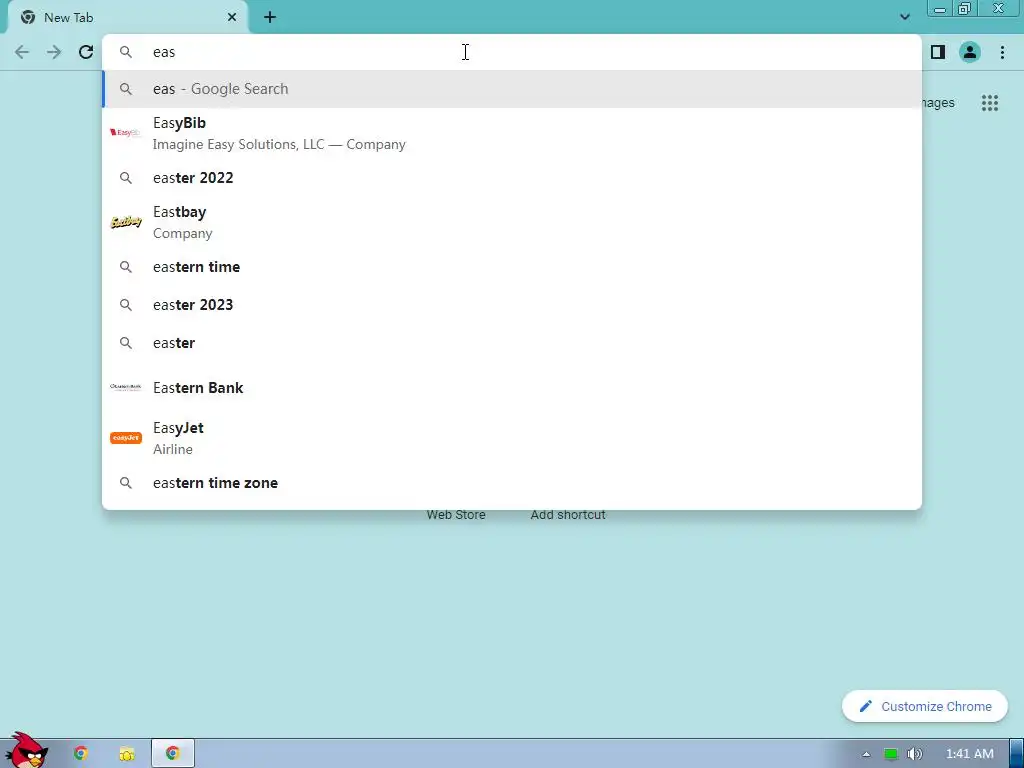
Task: Open Customize Chrome
Action: (x=925, y=706)
